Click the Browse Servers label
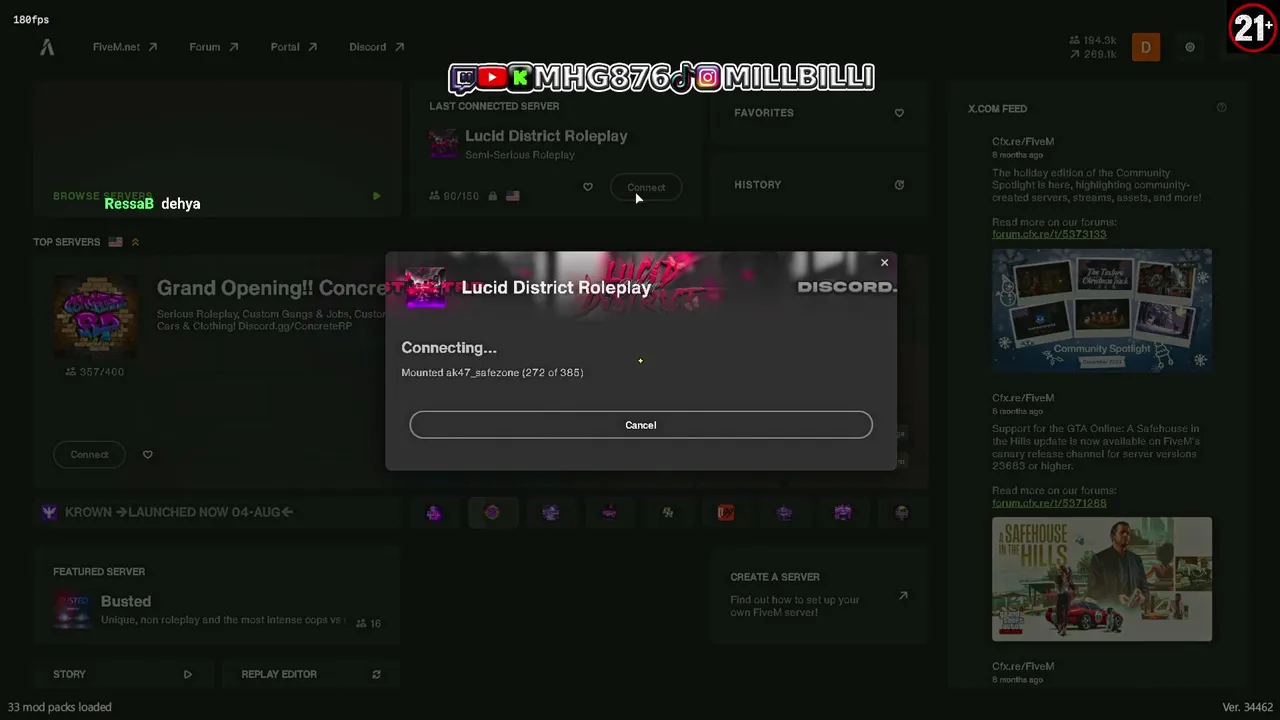 click(102, 196)
